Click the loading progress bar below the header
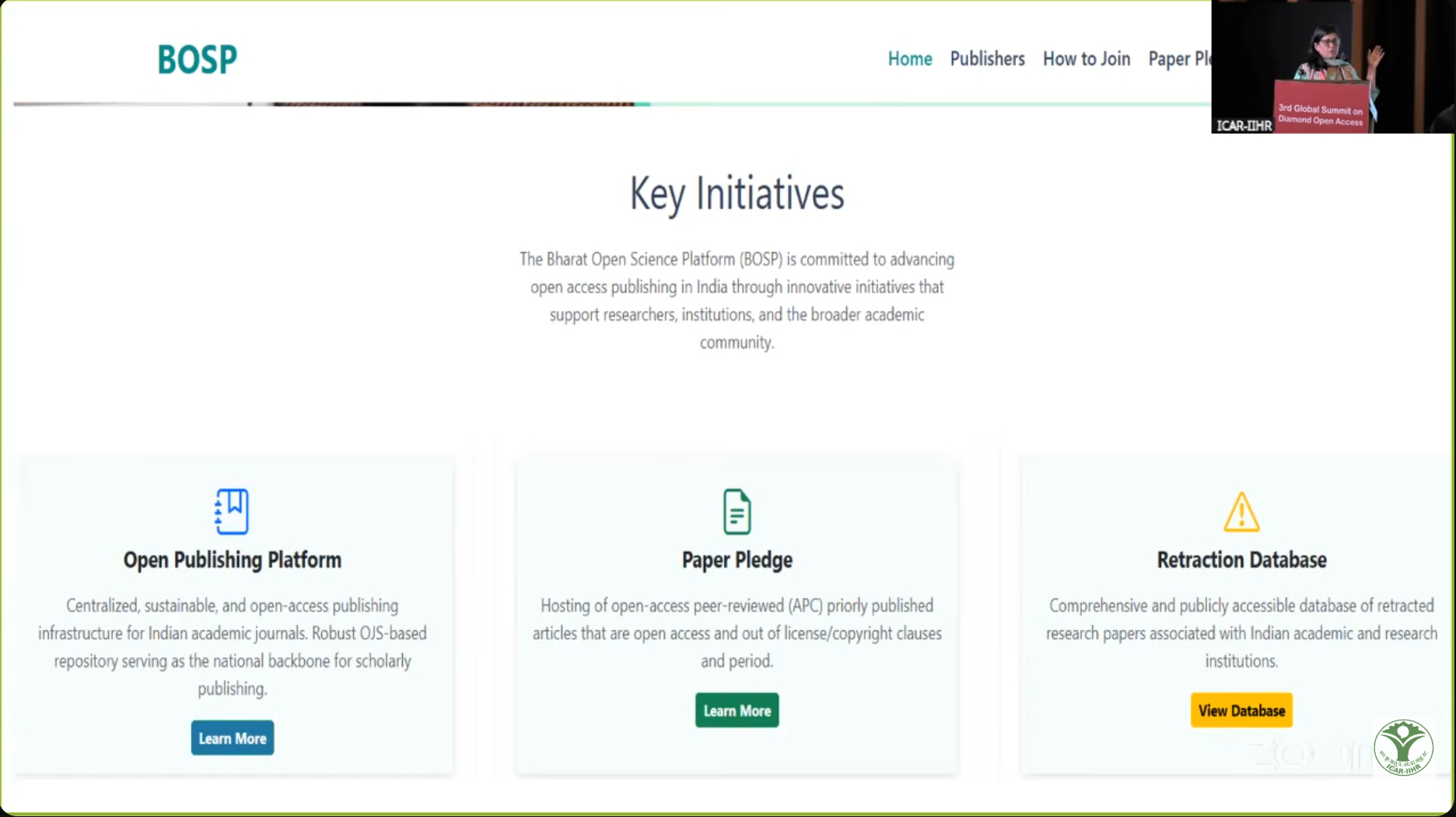The image size is (1456, 817). click(467, 103)
